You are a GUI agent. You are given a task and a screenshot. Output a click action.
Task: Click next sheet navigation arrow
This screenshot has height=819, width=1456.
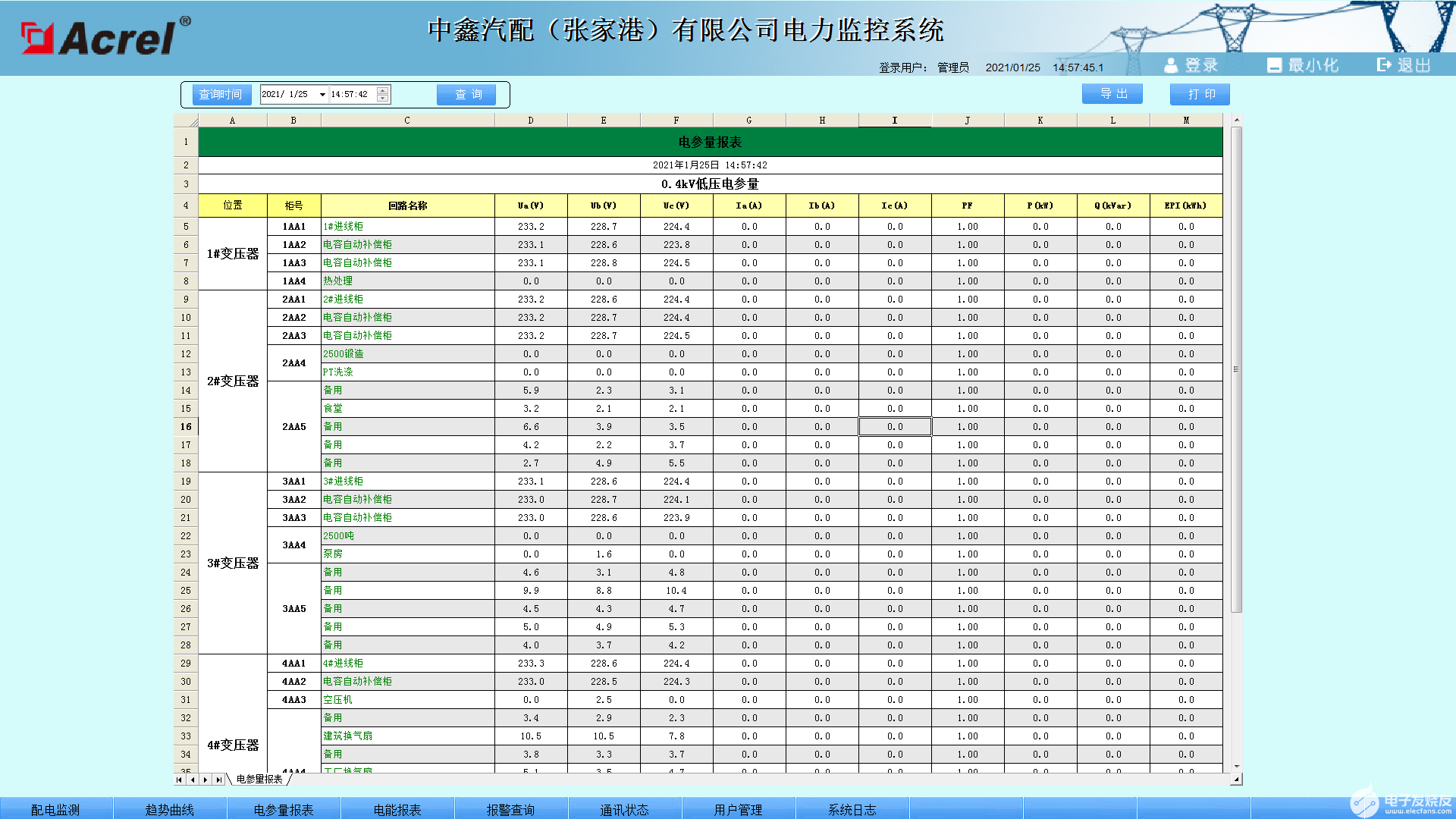pos(206,780)
